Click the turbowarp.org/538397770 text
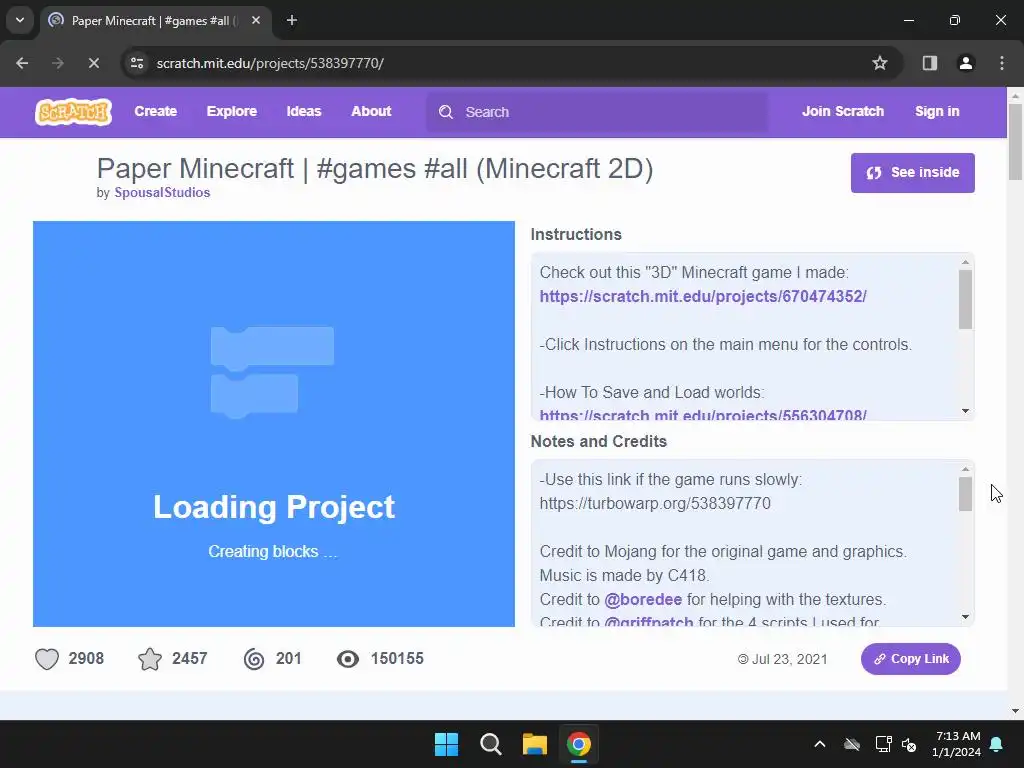The height and width of the screenshot is (768, 1024). click(x=655, y=504)
